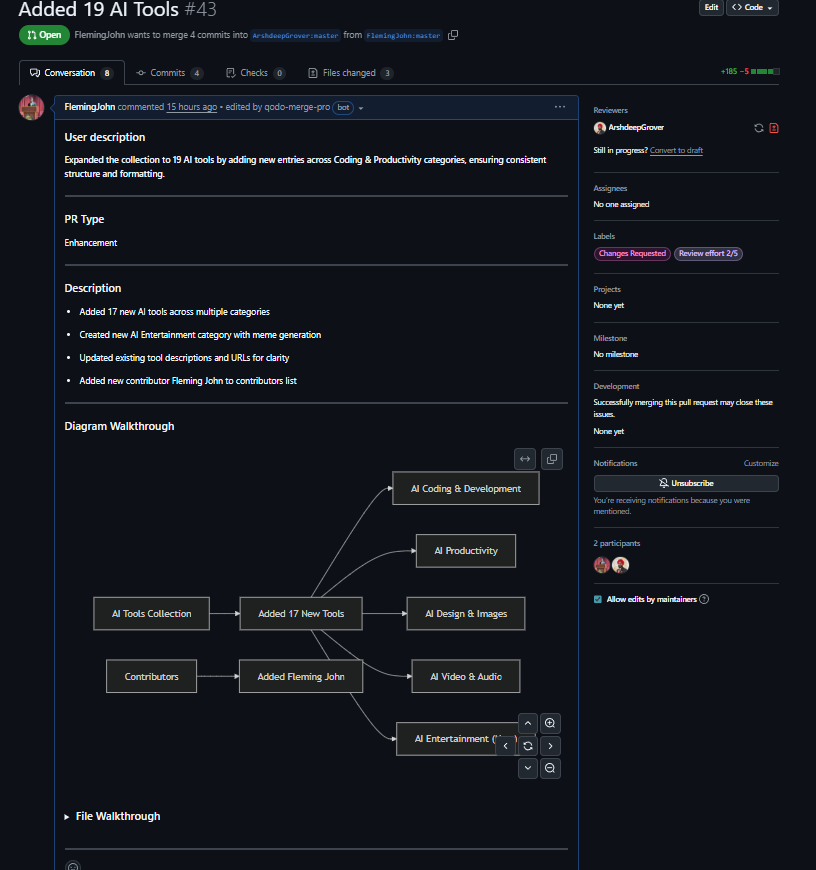Select the Contributors diagram node
816x870 pixels.
tap(151, 676)
